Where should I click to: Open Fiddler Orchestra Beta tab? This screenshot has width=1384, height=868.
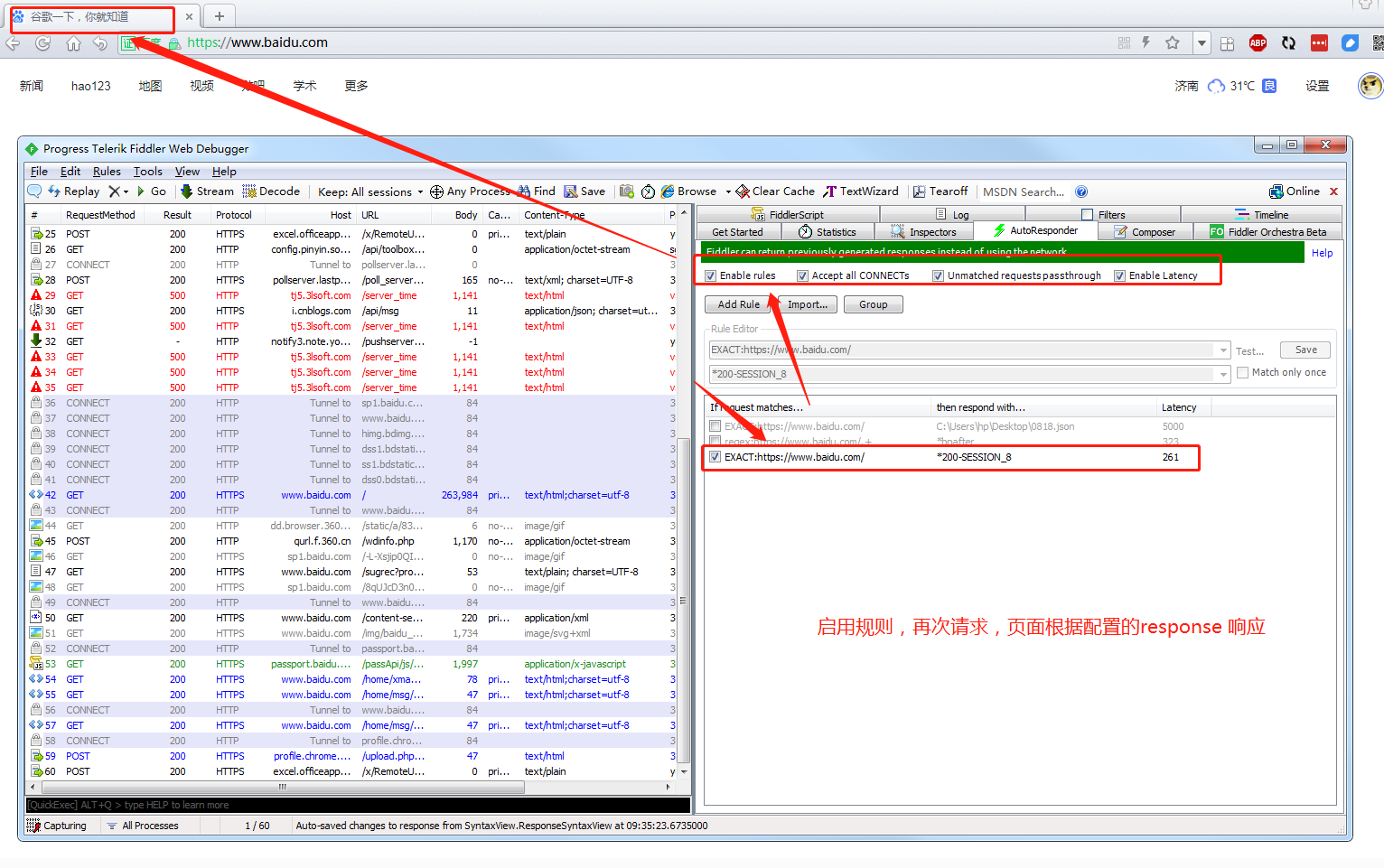pyautogui.click(x=1268, y=232)
